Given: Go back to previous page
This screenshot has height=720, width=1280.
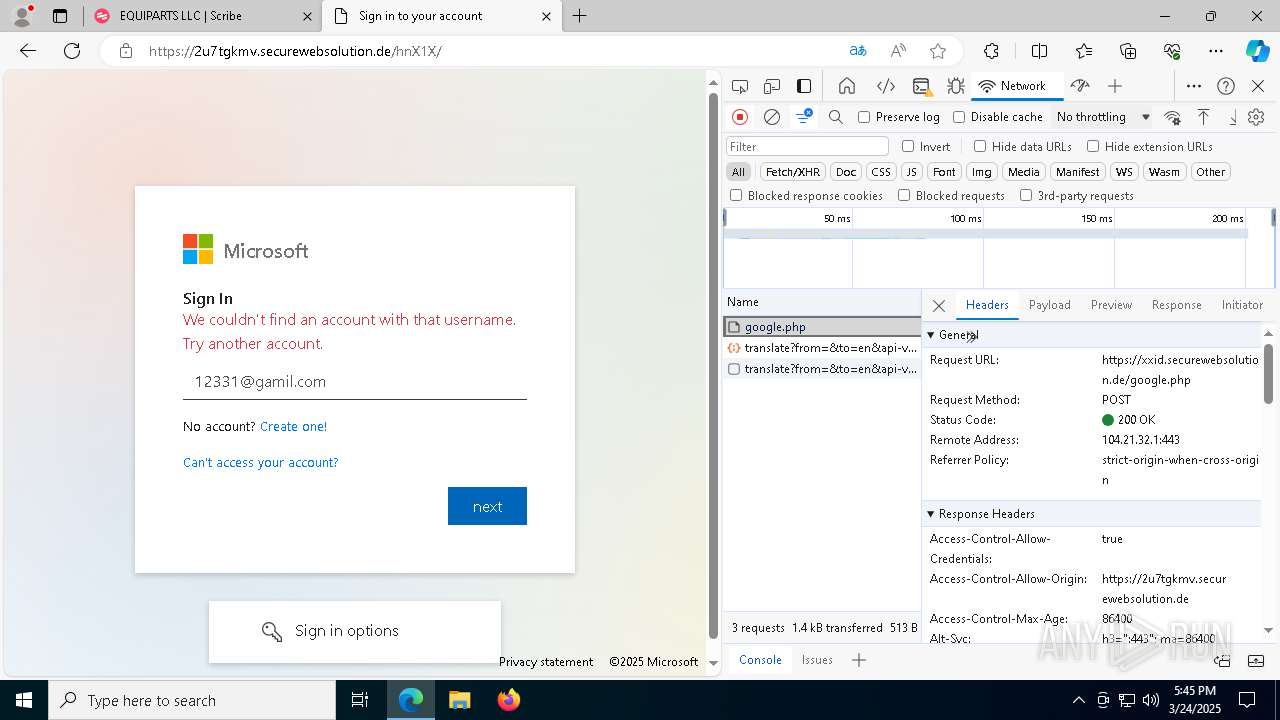Looking at the screenshot, I should pos(28,51).
